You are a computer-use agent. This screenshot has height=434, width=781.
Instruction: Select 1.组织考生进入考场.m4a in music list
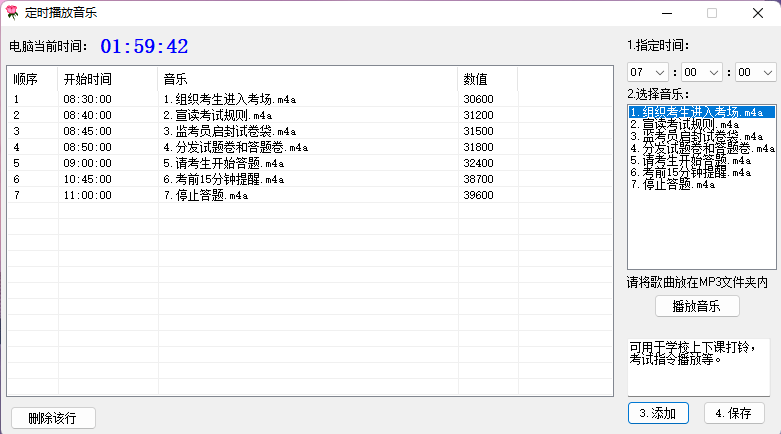[701, 112]
